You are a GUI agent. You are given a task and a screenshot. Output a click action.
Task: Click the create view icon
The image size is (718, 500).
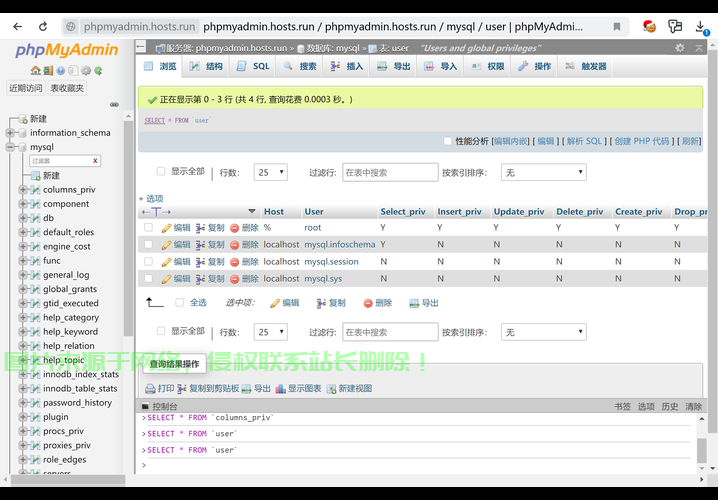331,389
